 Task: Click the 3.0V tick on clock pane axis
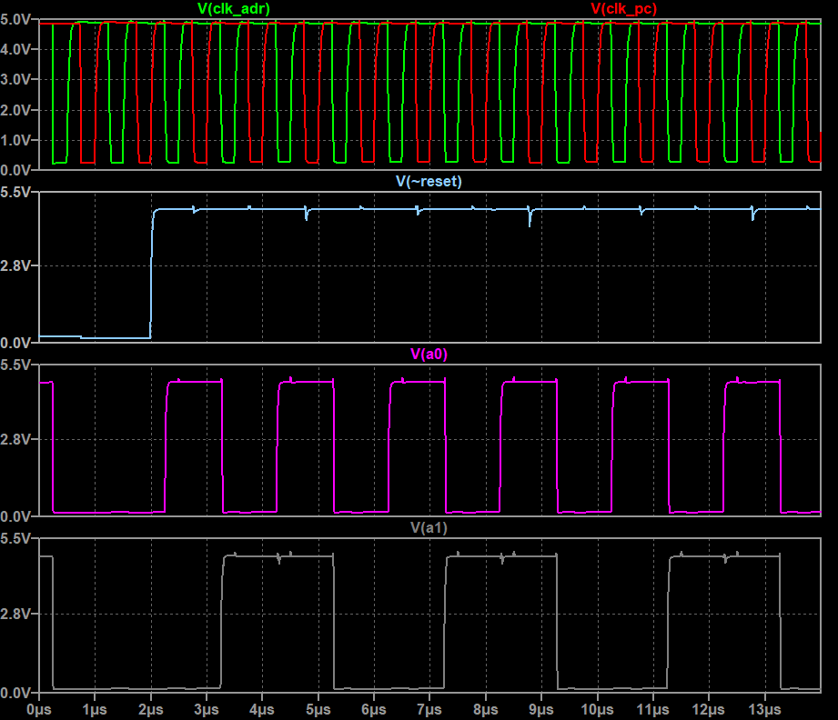coord(17,80)
